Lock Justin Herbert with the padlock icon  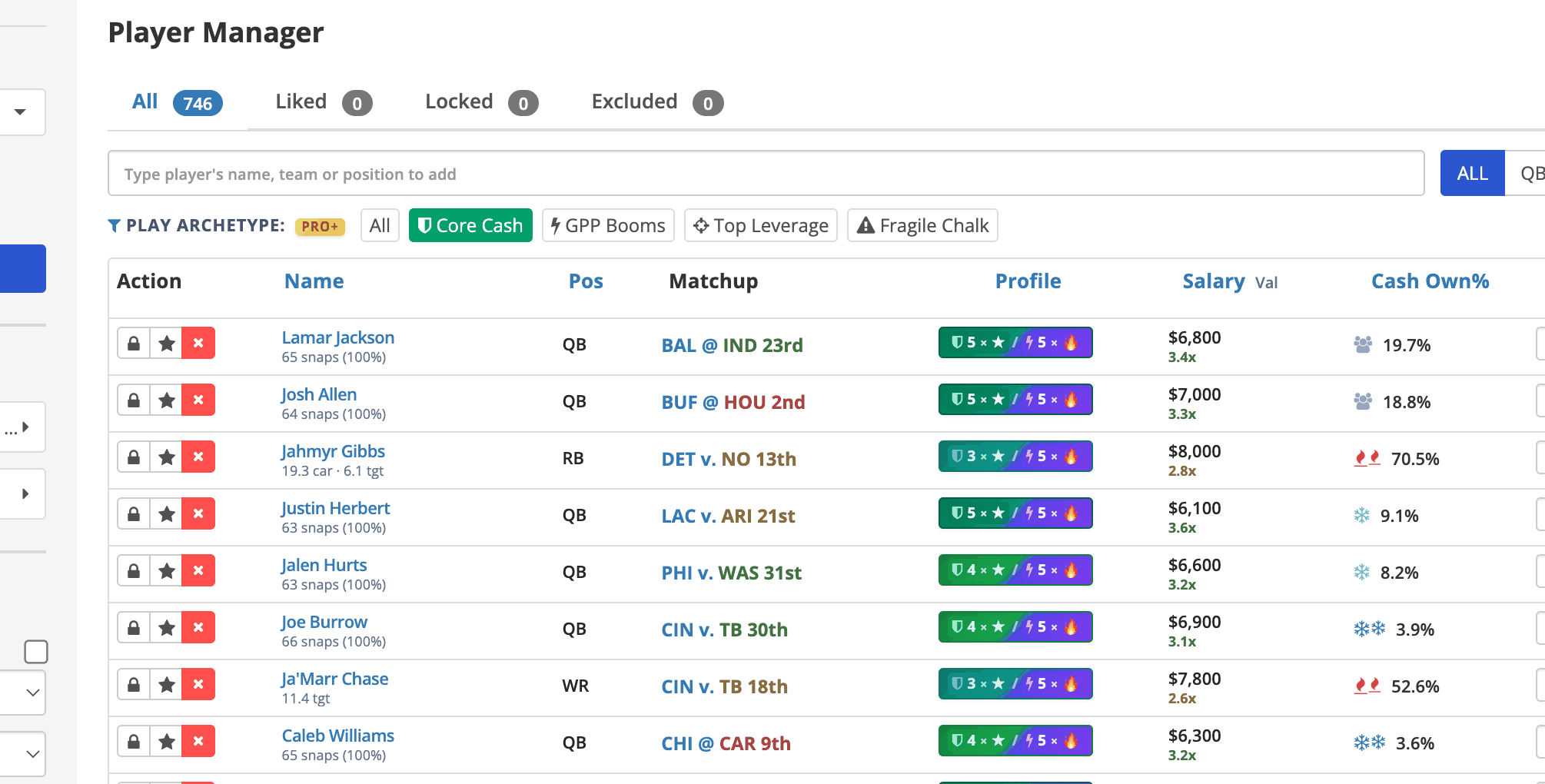click(x=134, y=514)
